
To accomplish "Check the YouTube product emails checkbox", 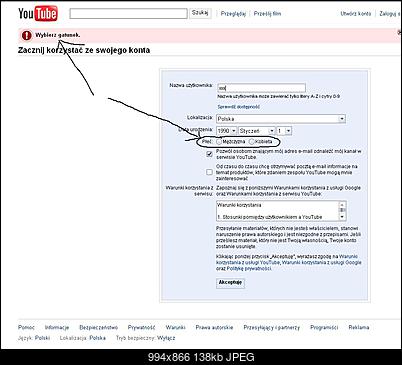I will [209, 172].
